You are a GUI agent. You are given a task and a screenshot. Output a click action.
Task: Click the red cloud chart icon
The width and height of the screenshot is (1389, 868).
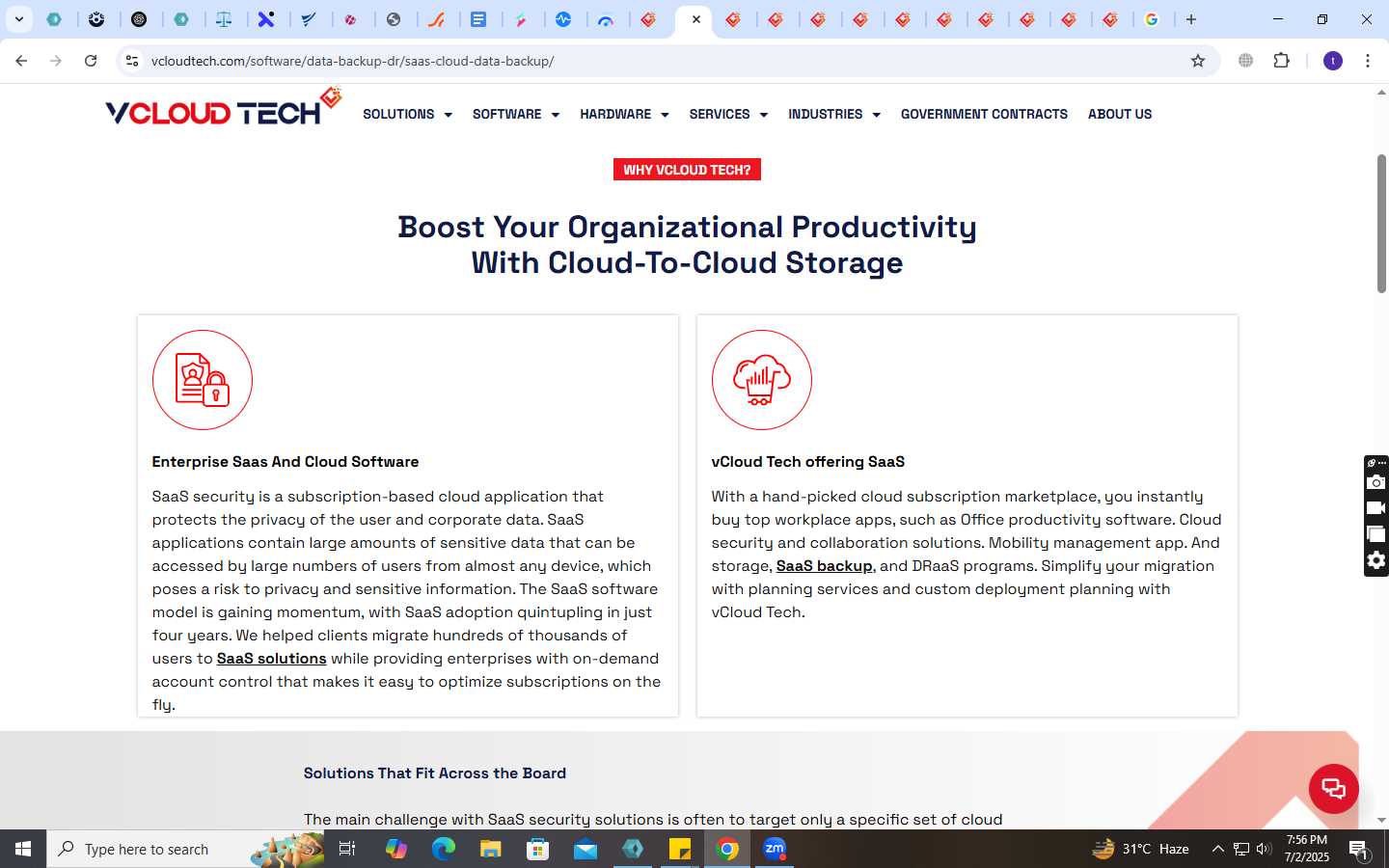[x=762, y=380]
